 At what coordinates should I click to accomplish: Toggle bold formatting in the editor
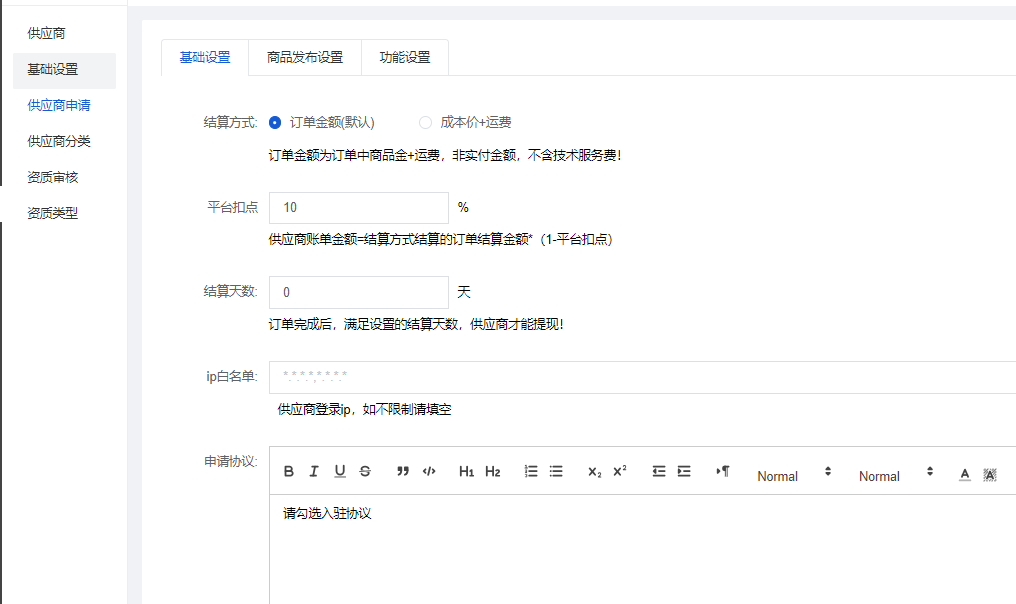pyautogui.click(x=289, y=472)
